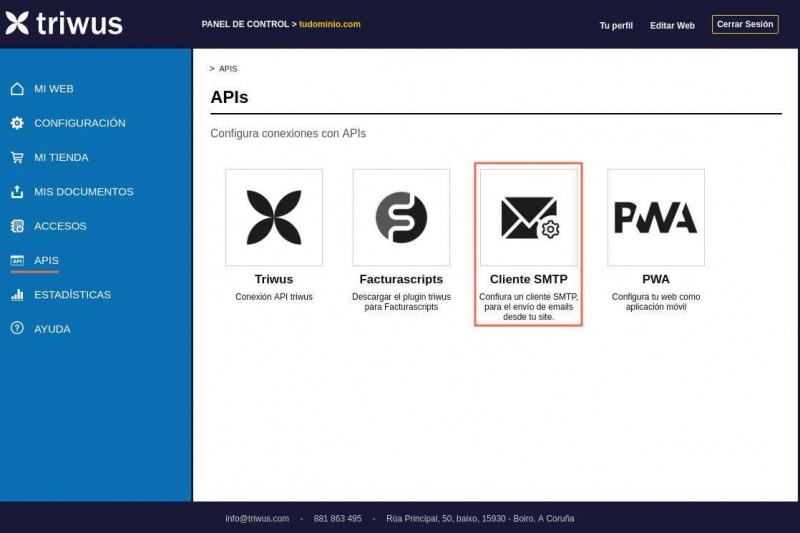This screenshot has height=533, width=800.
Task: Click the Estadísticas bar chart icon
Action: [x=17, y=295]
